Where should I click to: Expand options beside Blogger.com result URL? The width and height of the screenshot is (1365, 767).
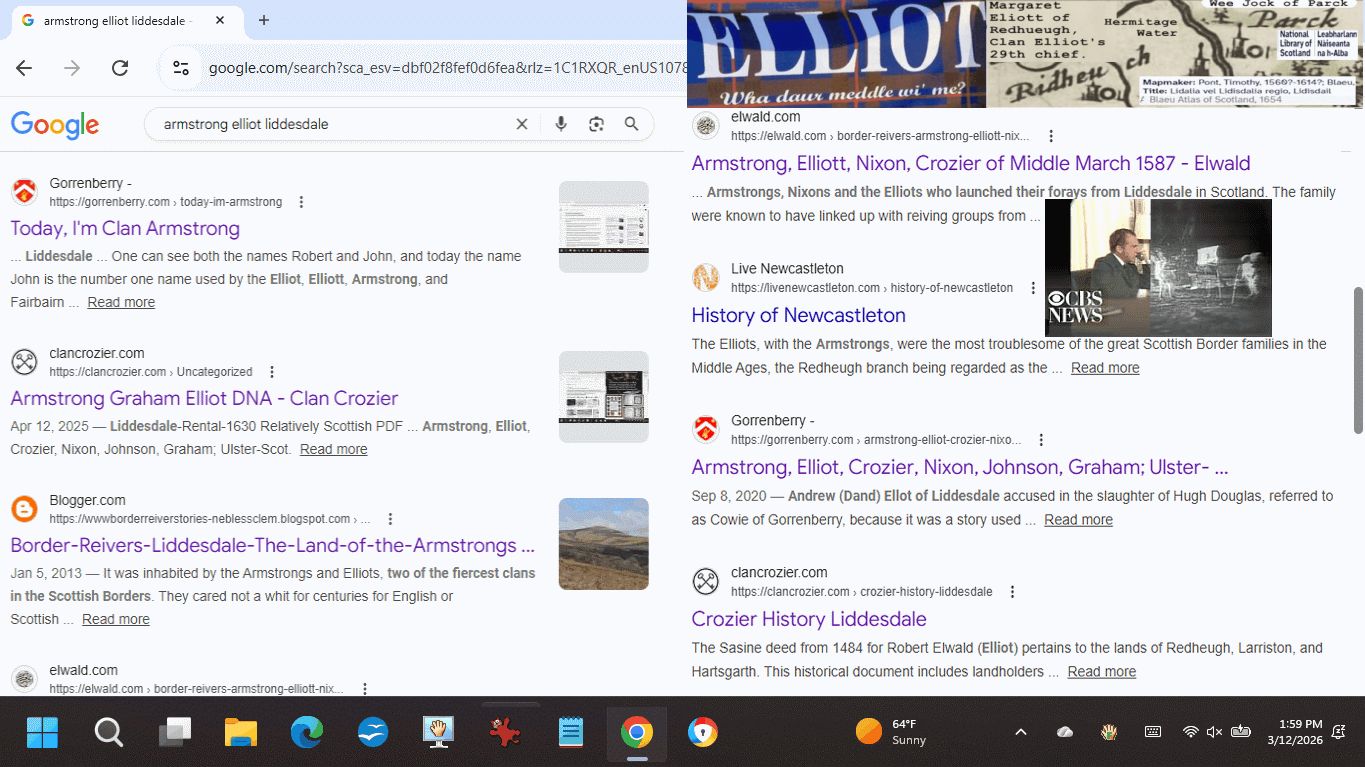point(390,519)
